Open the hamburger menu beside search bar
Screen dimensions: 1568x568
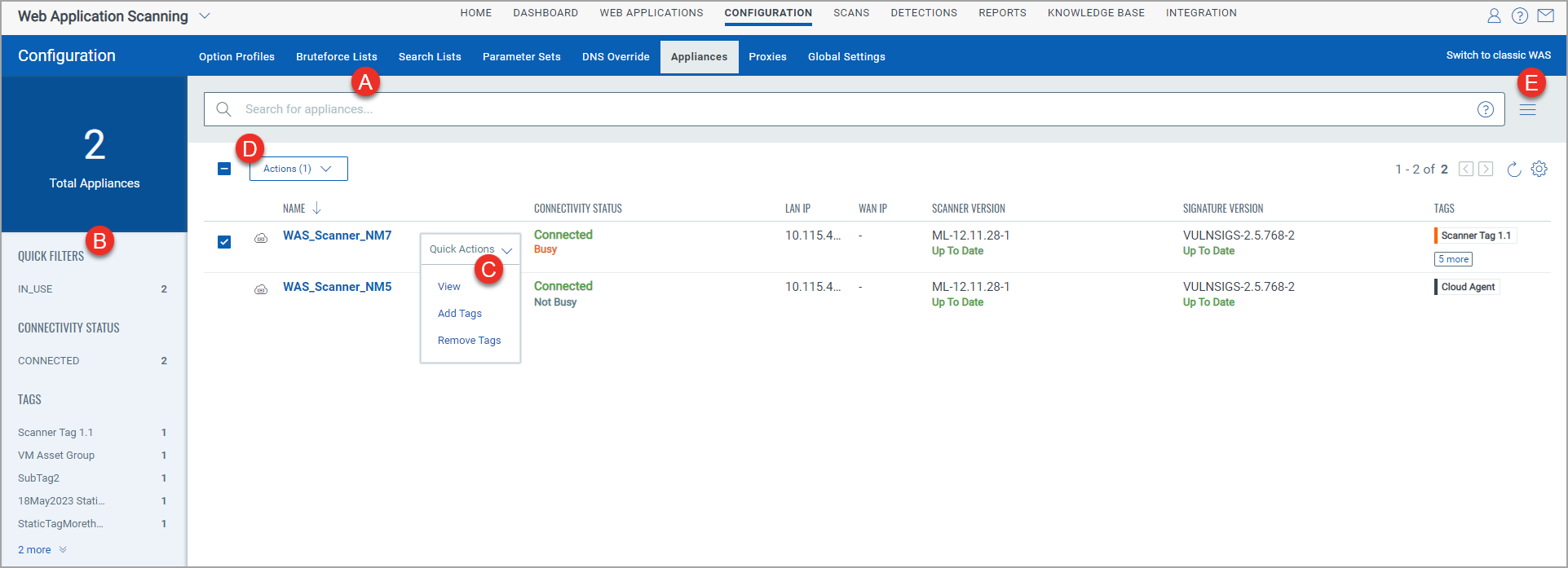pyautogui.click(x=1528, y=109)
